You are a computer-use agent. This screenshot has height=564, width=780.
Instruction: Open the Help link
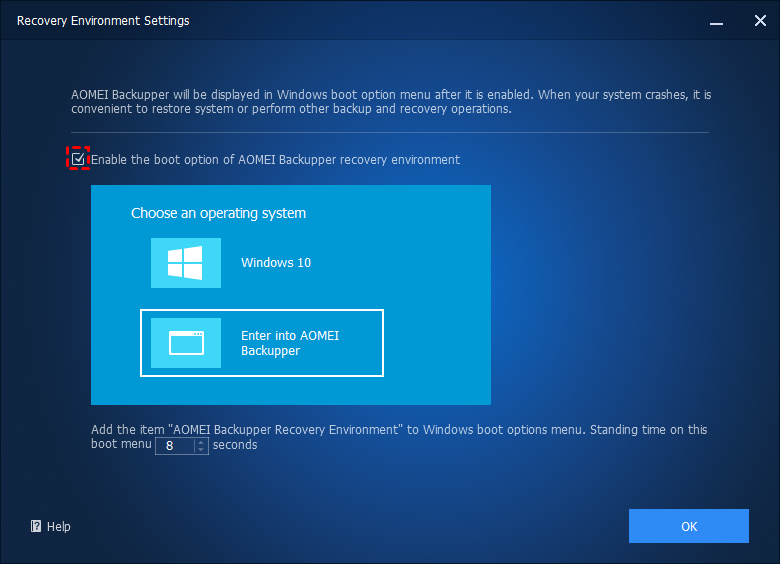pyautogui.click(x=51, y=526)
